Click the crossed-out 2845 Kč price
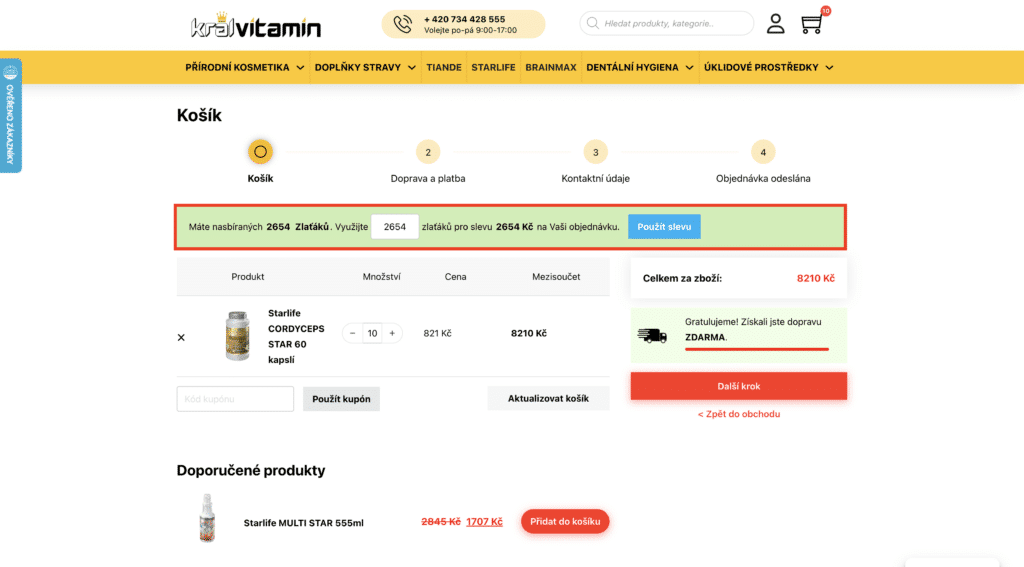 441,521
